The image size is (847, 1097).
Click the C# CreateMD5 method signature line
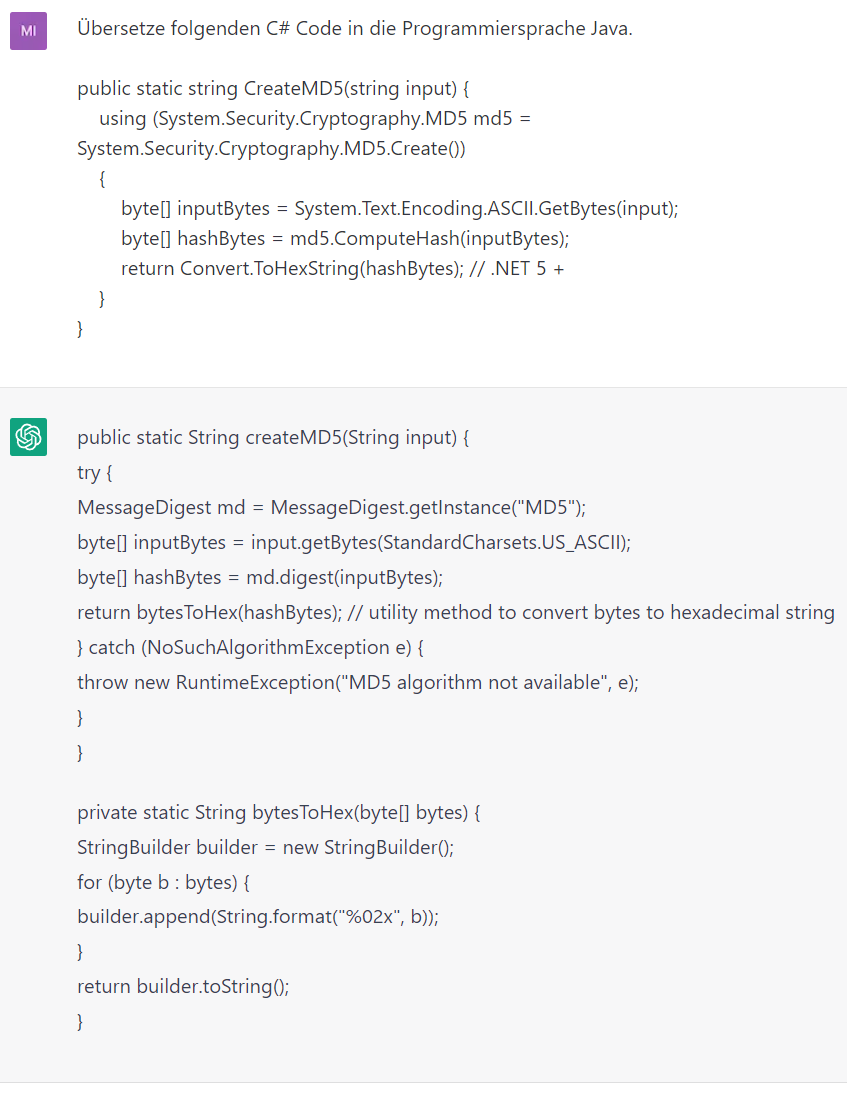273,88
